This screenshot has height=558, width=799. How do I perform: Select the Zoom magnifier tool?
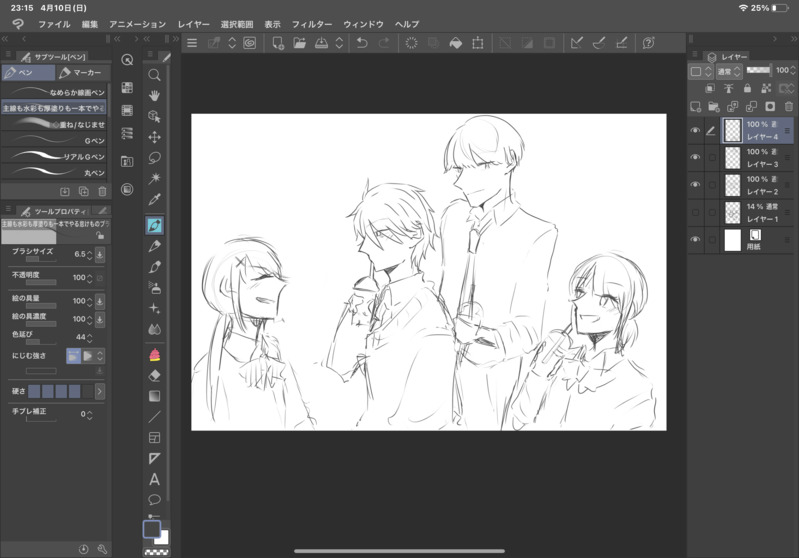tap(154, 75)
